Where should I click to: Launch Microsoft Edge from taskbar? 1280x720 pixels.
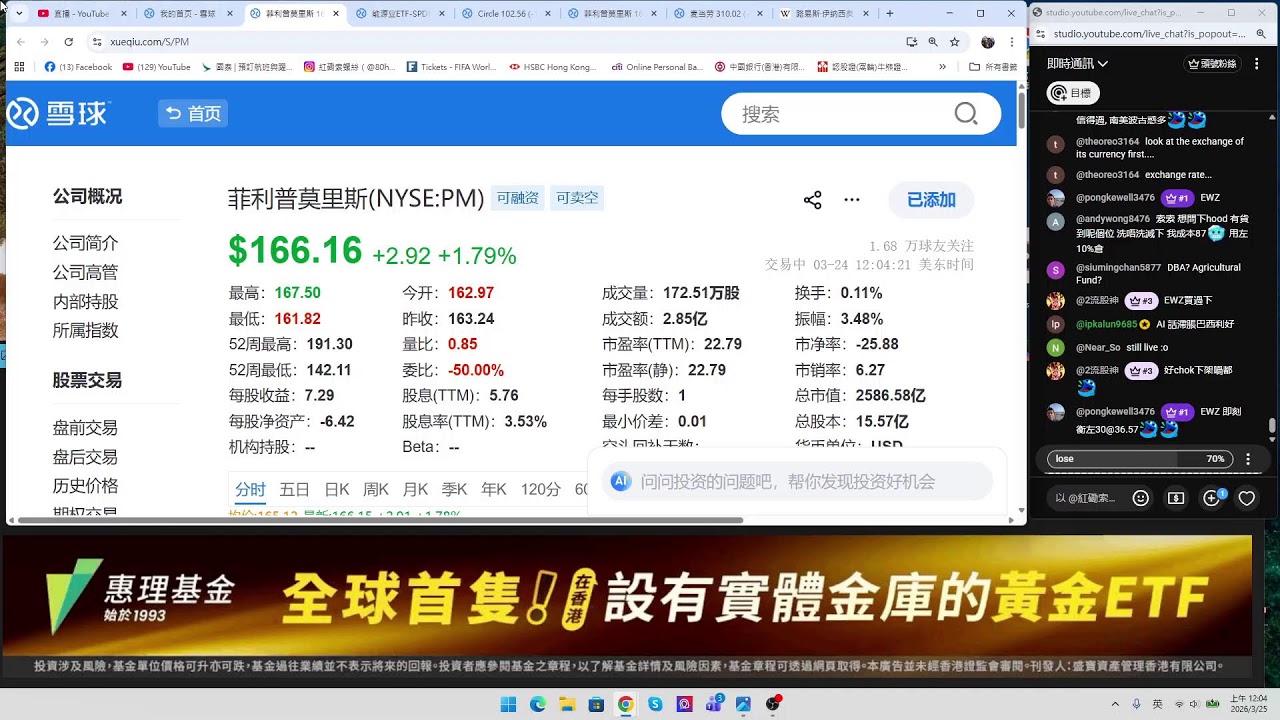click(x=537, y=704)
